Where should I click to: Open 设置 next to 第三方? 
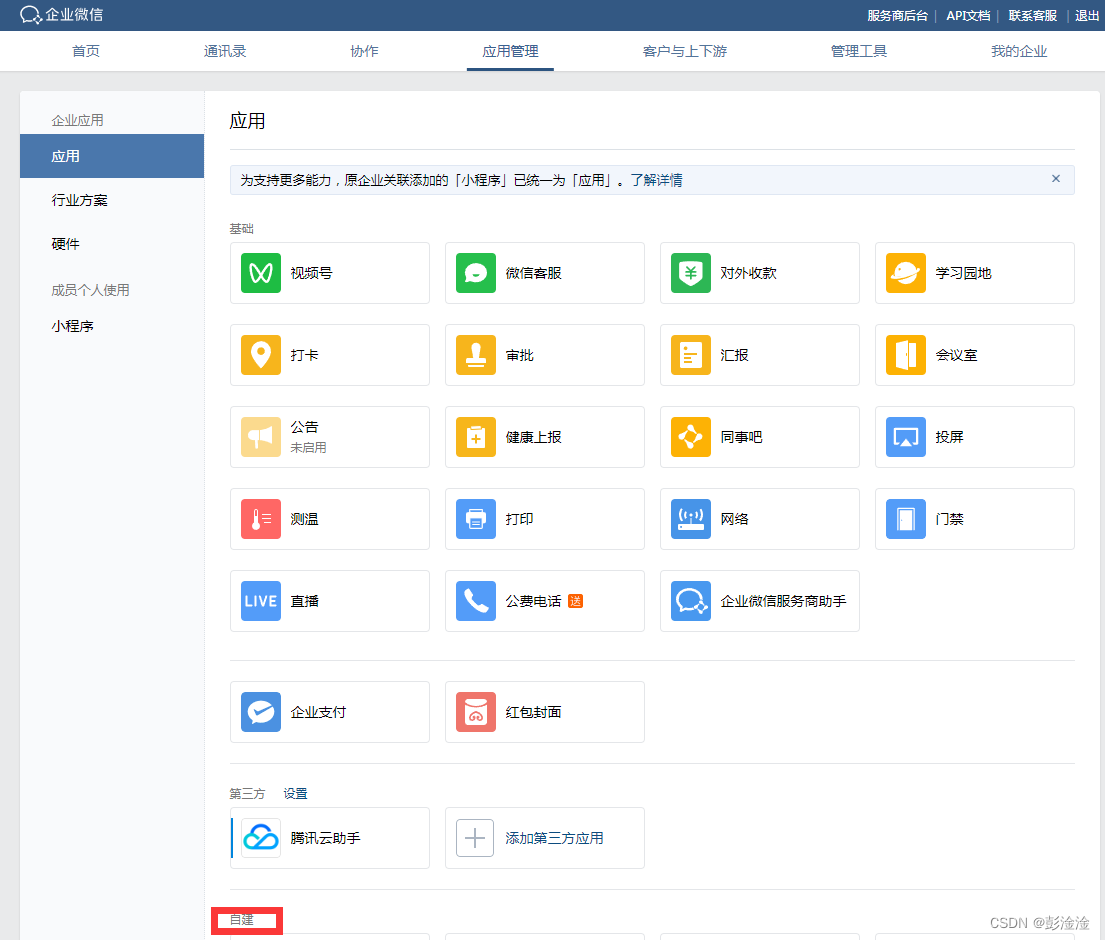295,793
